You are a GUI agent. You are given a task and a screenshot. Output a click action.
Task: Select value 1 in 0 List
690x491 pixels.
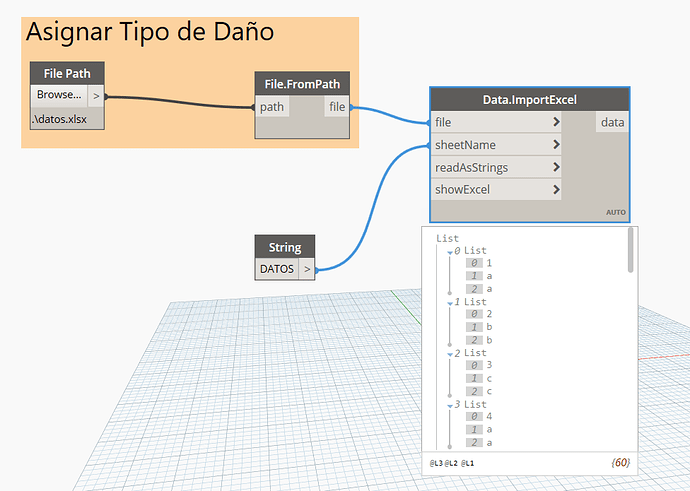click(x=489, y=263)
